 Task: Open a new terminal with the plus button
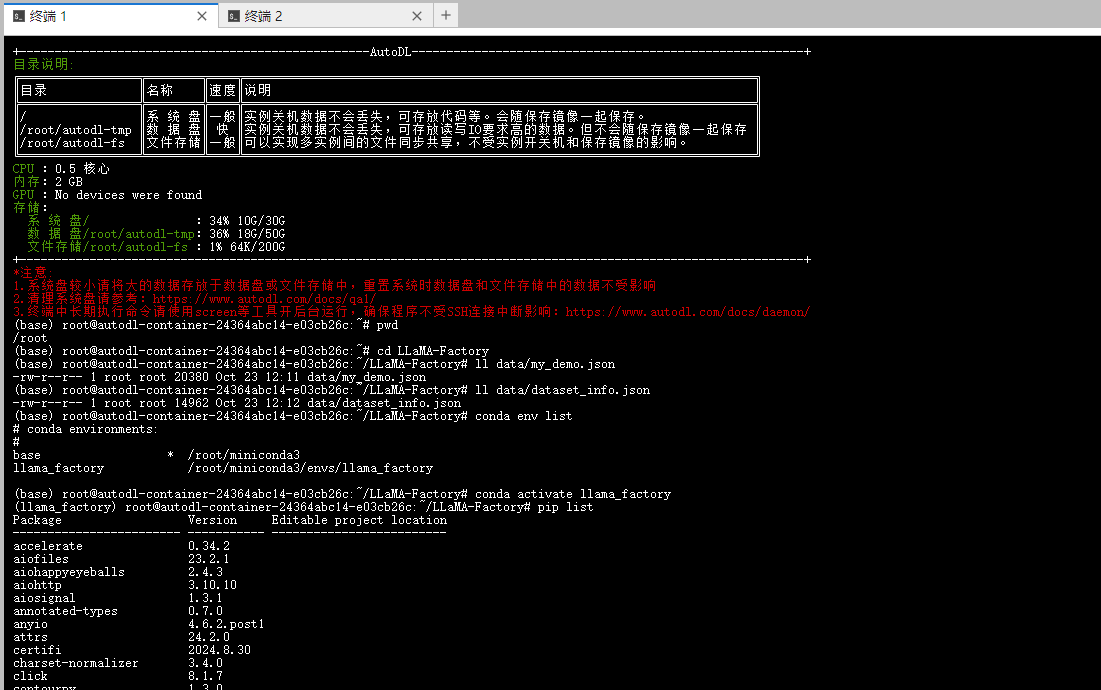pyautogui.click(x=446, y=15)
